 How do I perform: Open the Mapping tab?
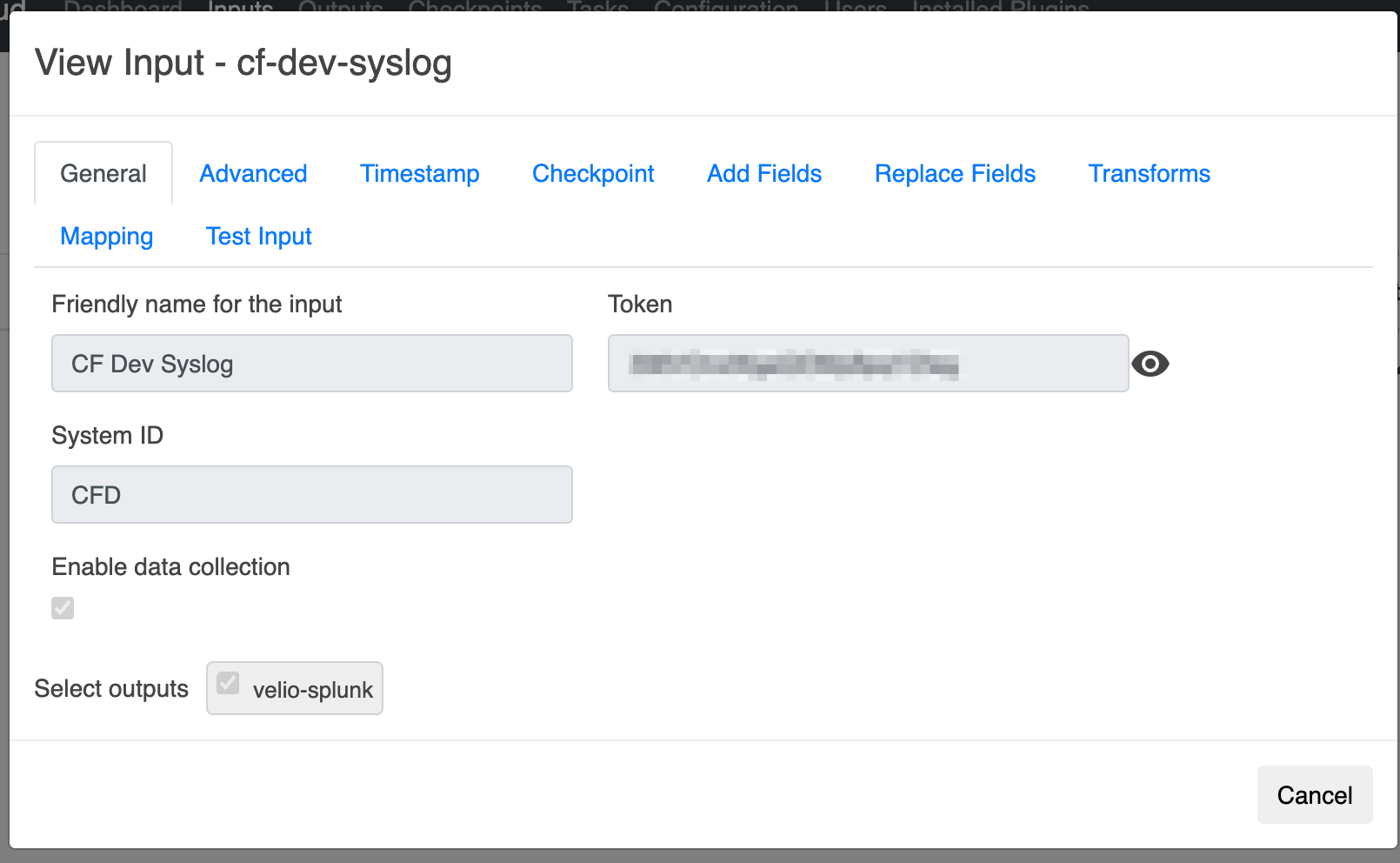[107, 237]
